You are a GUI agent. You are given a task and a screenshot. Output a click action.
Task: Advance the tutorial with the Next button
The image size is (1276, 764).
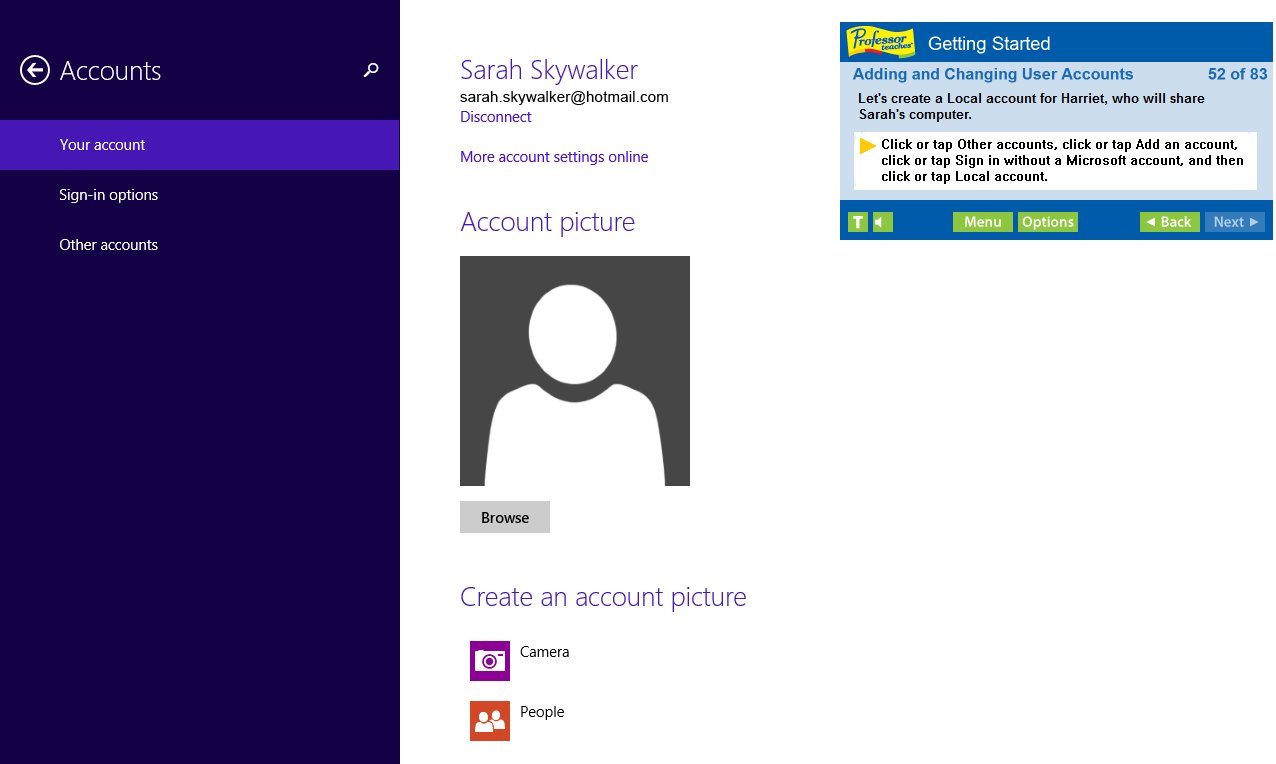click(1235, 221)
